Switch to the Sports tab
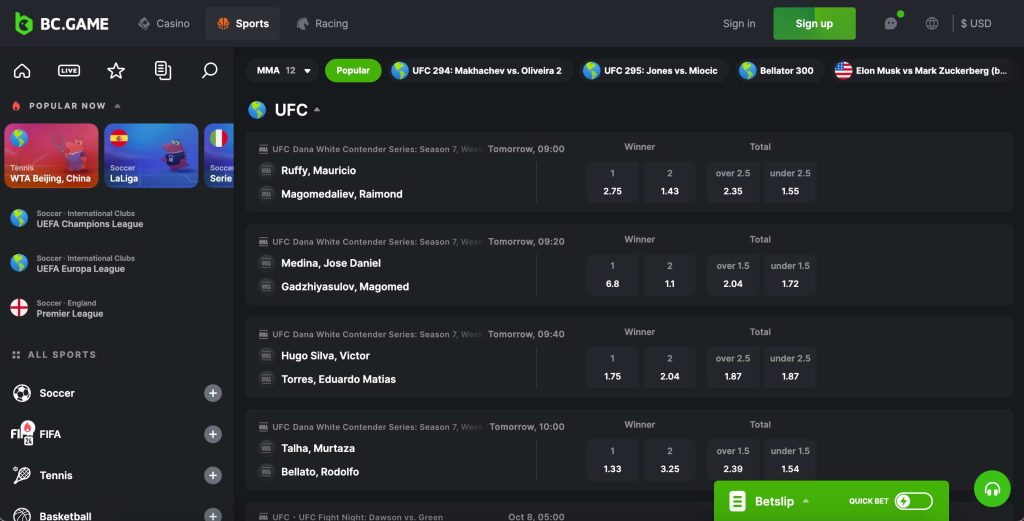1024x521 pixels. (243, 24)
